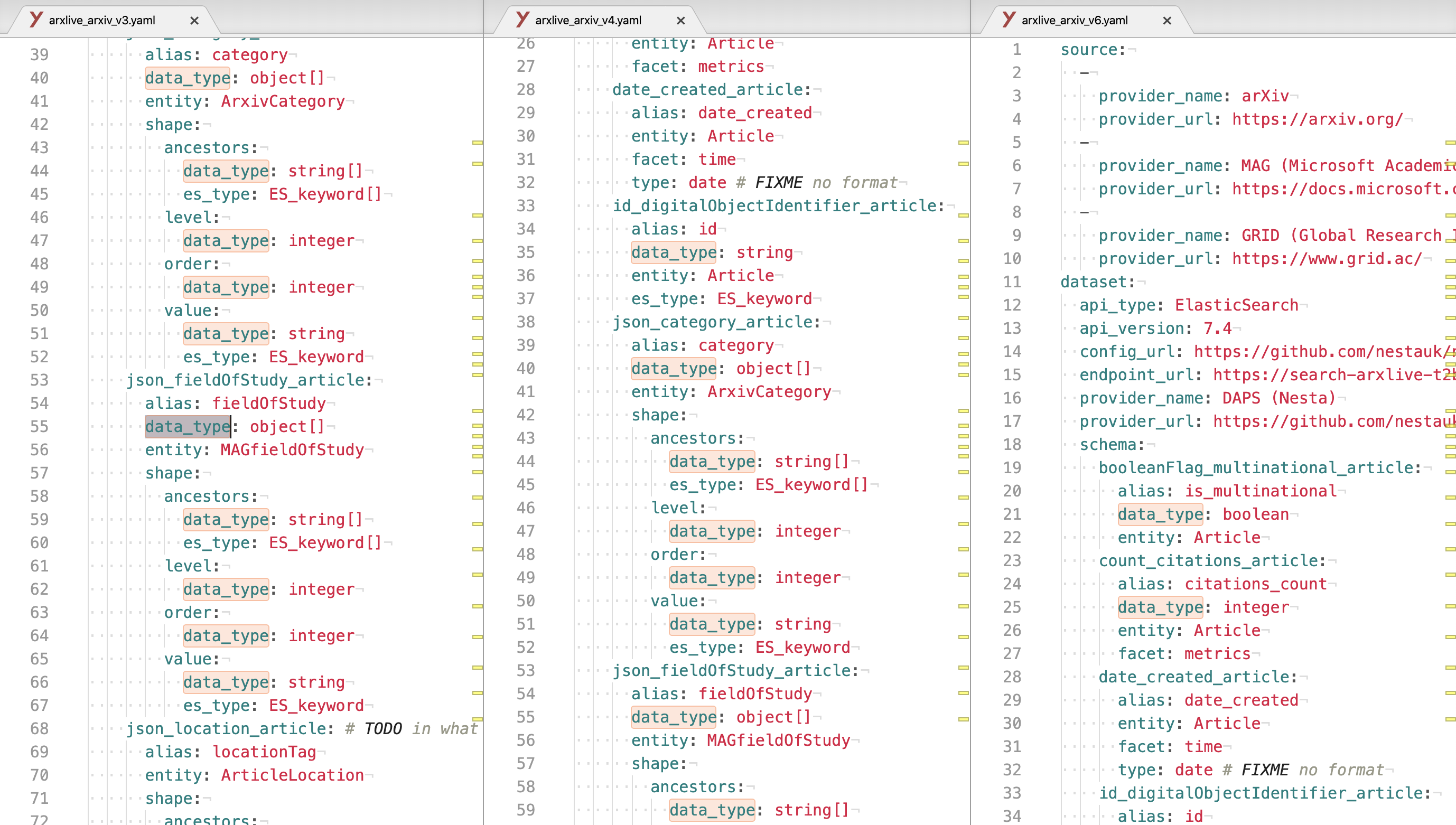
Task: Click the Y file icon on arxlive_arxiv_v6.yaml tab
Action: [x=1007, y=20]
